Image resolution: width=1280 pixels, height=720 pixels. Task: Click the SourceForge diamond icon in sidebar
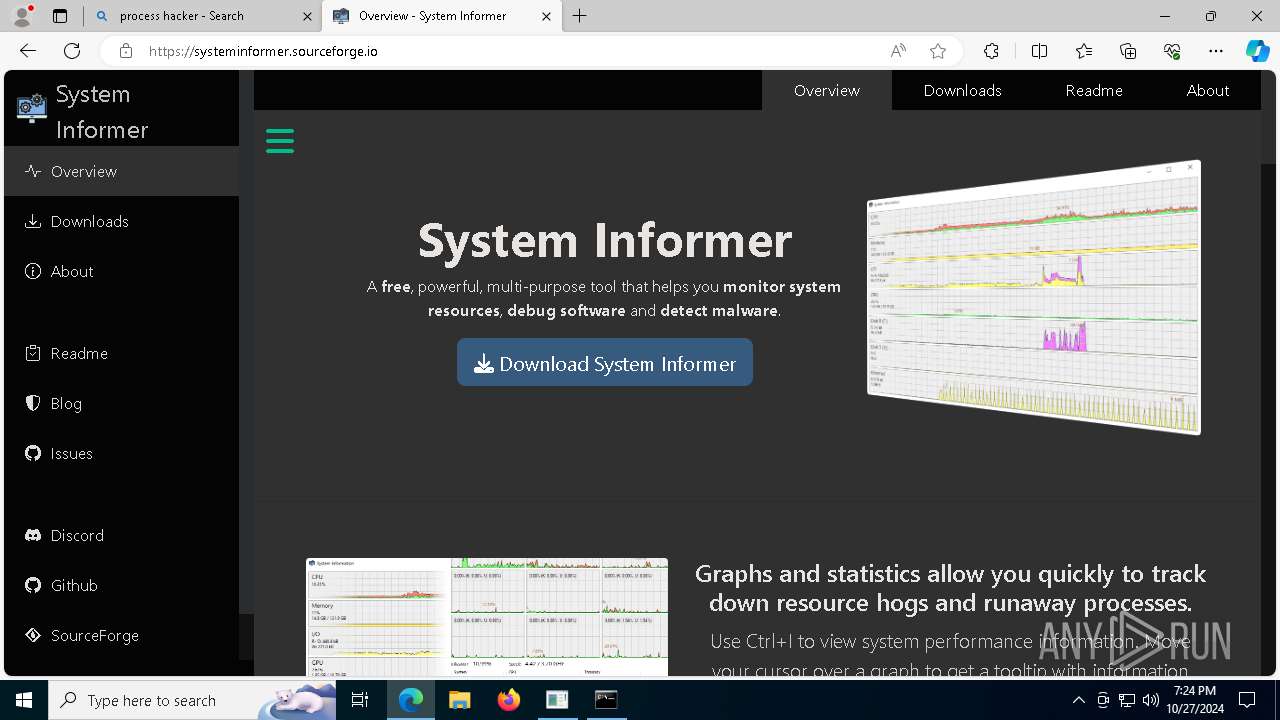(x=33, y=635)
